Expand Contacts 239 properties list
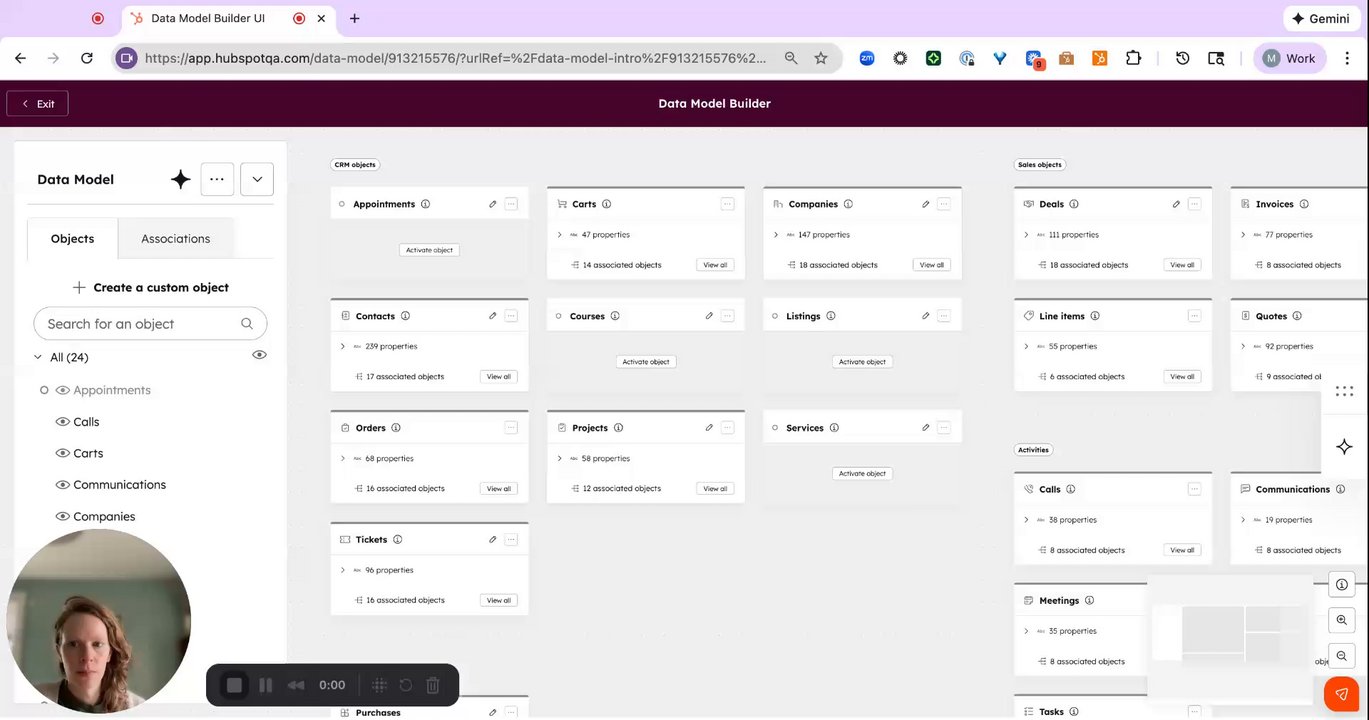Viewport: 1369px width, 720px height. point(342,347)
